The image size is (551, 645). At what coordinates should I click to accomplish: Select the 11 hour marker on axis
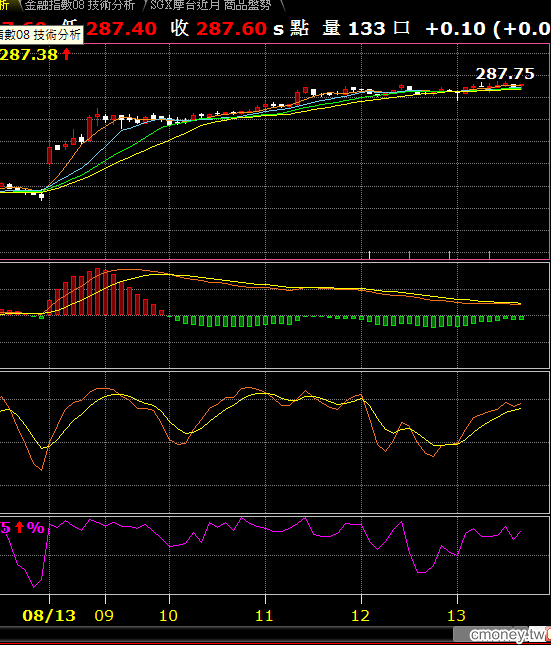click(x=264, y=615)
